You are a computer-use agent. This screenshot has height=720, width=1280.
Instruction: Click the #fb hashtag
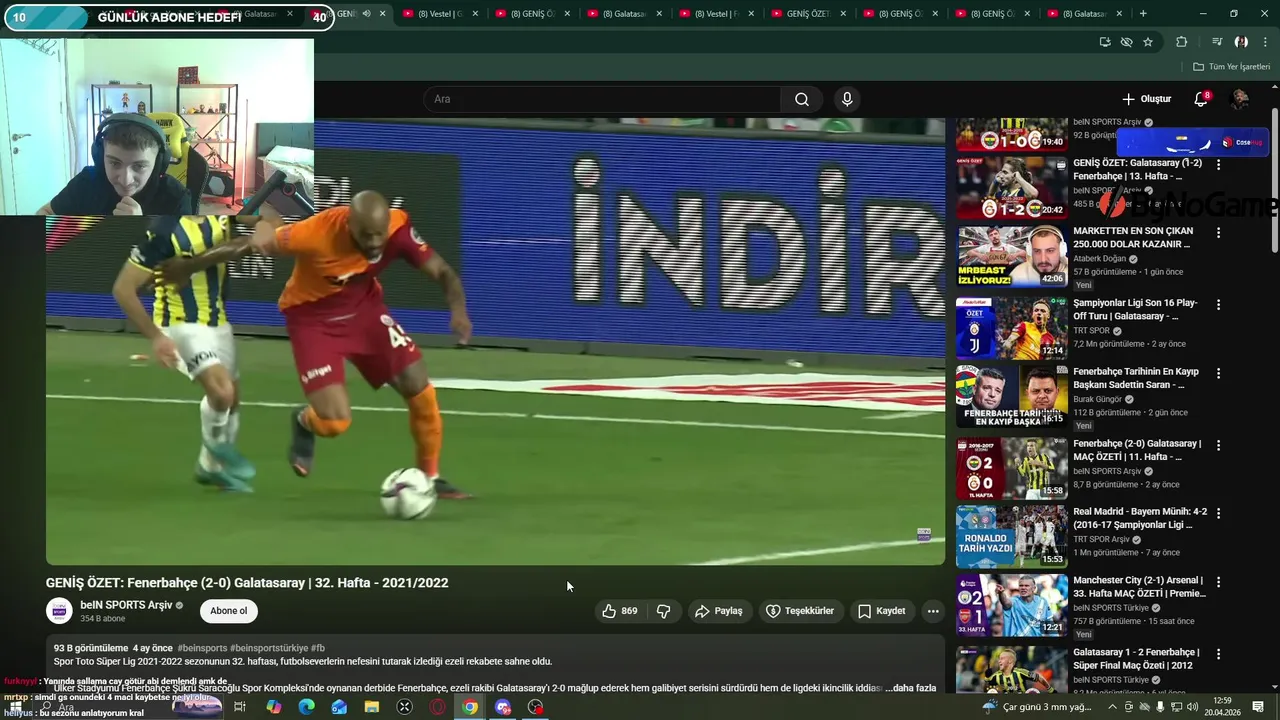click(x=318, y=648)
